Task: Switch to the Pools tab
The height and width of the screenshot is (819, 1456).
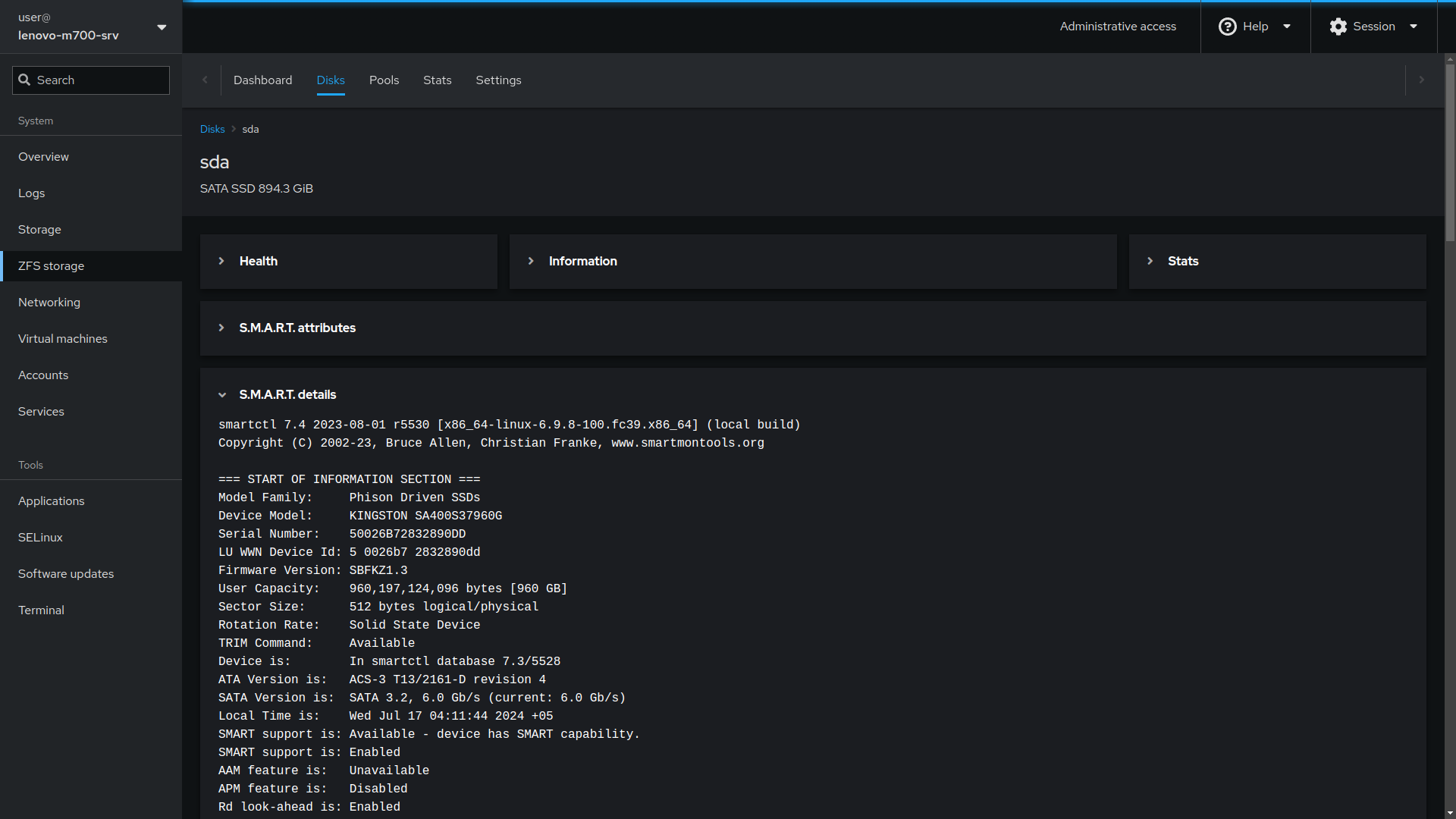Action: 384,80
